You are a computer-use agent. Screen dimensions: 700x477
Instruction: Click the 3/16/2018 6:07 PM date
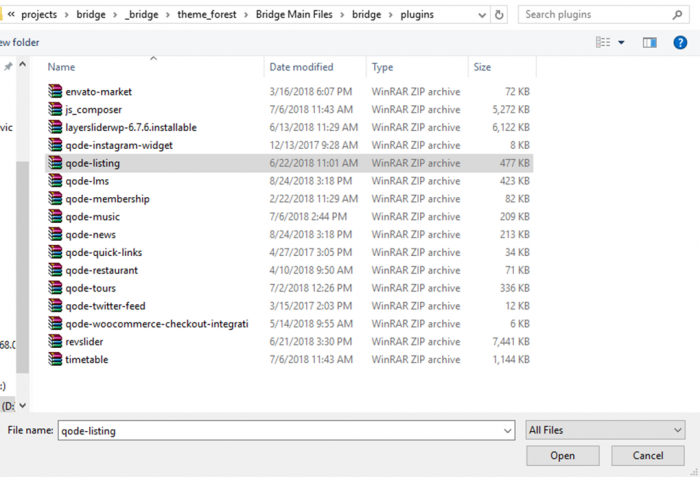point(311,92)
